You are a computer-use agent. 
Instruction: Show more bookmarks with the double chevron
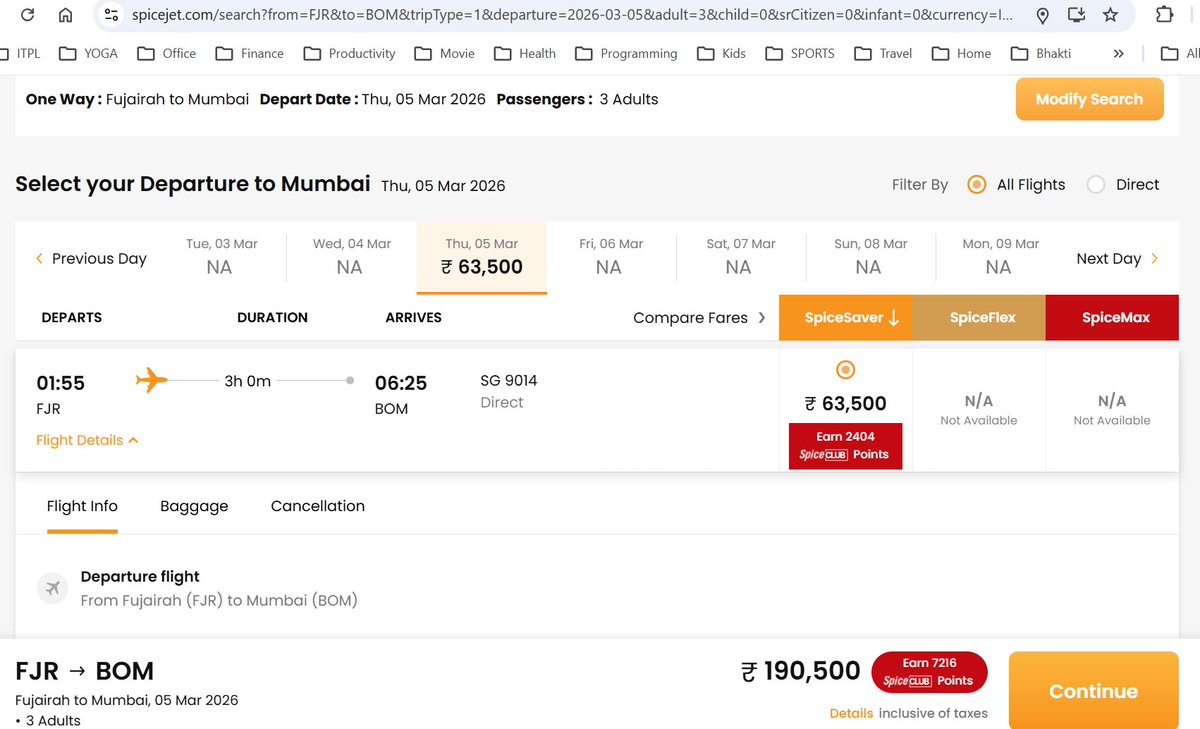point(1118,53)
